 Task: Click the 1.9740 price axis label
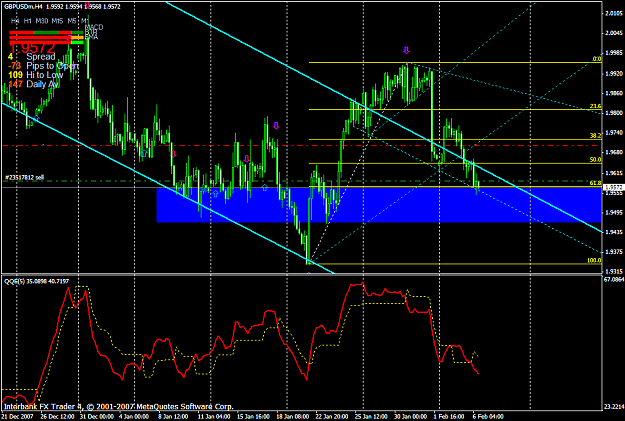click(x=614, y=132)
